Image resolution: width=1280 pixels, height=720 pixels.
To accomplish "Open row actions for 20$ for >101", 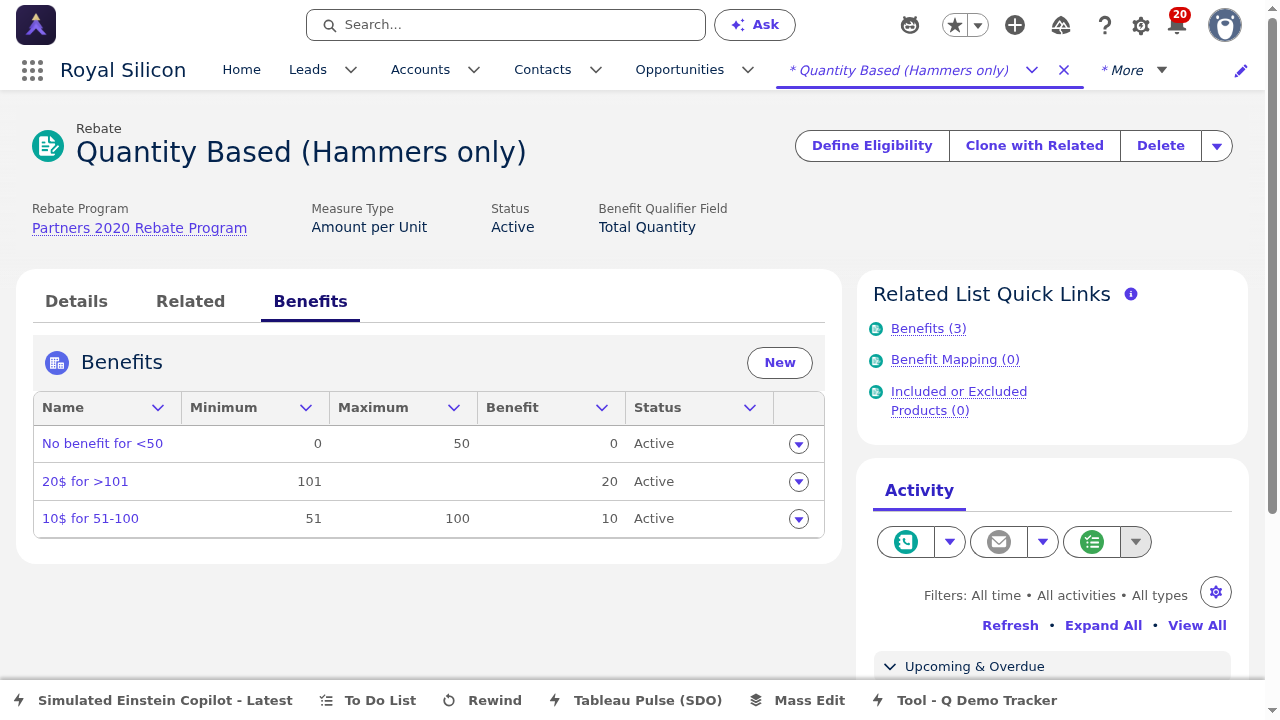I will 799,482.
